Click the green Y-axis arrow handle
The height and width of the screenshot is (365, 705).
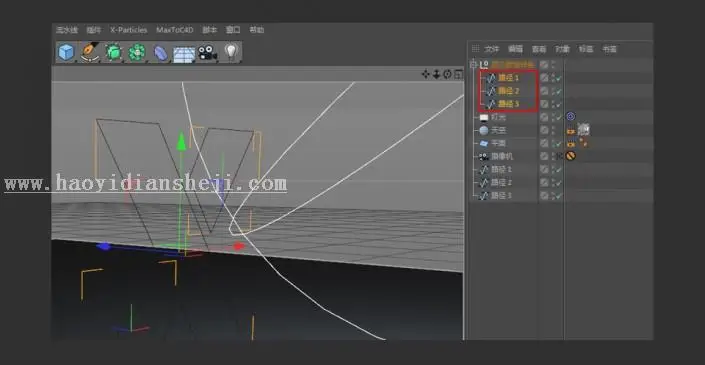(181, 141)
